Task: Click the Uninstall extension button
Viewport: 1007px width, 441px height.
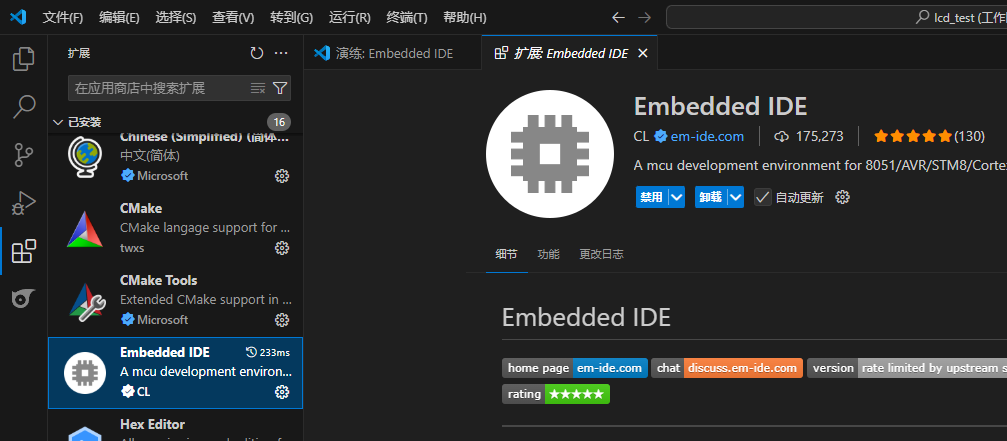Action: click(x=711, y=197)
